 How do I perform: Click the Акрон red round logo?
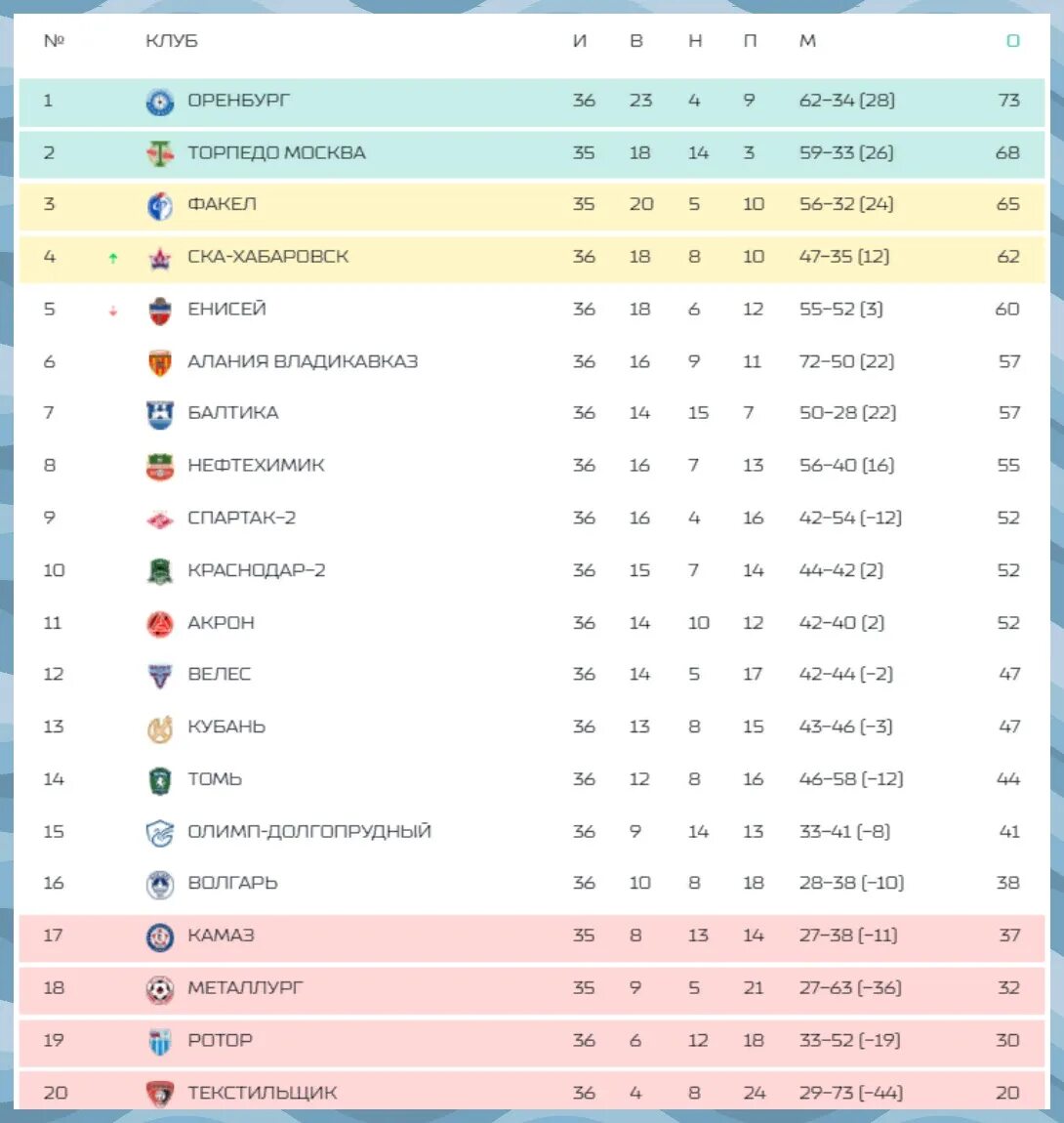point(160,624)
